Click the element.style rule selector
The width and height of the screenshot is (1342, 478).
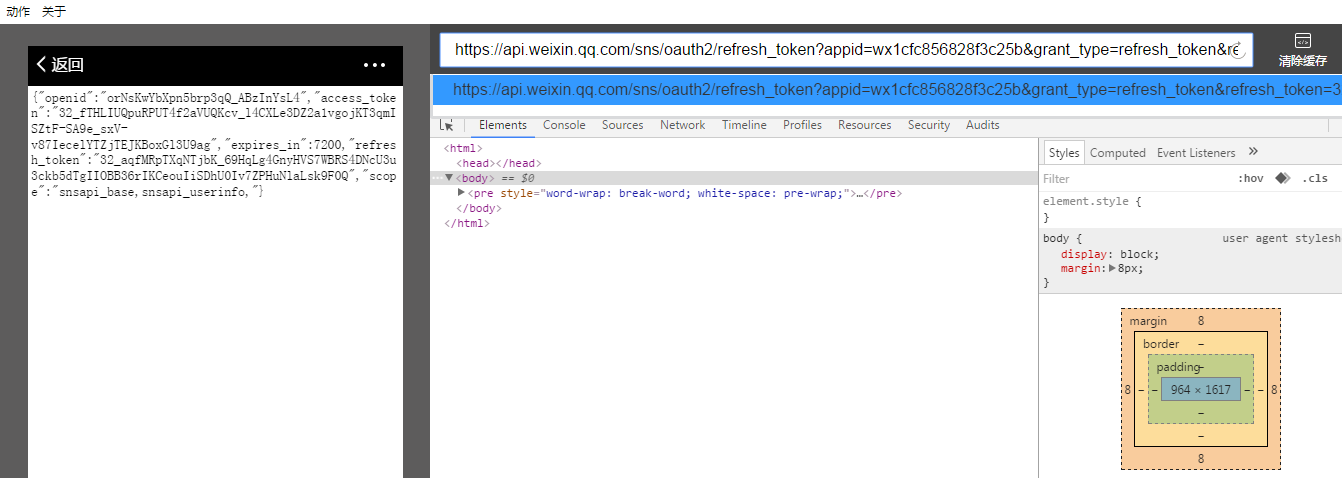[1086, 201]
